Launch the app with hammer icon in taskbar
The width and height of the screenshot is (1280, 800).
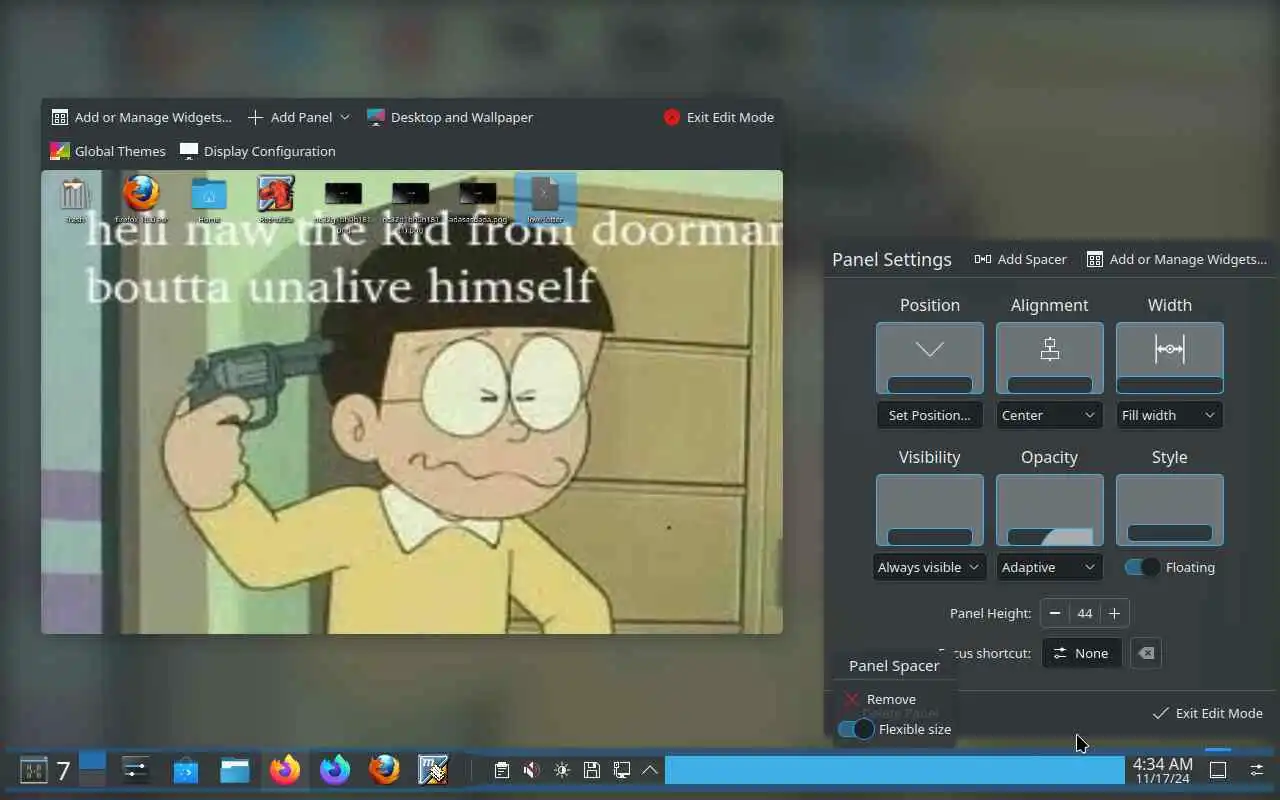(433, 770)
